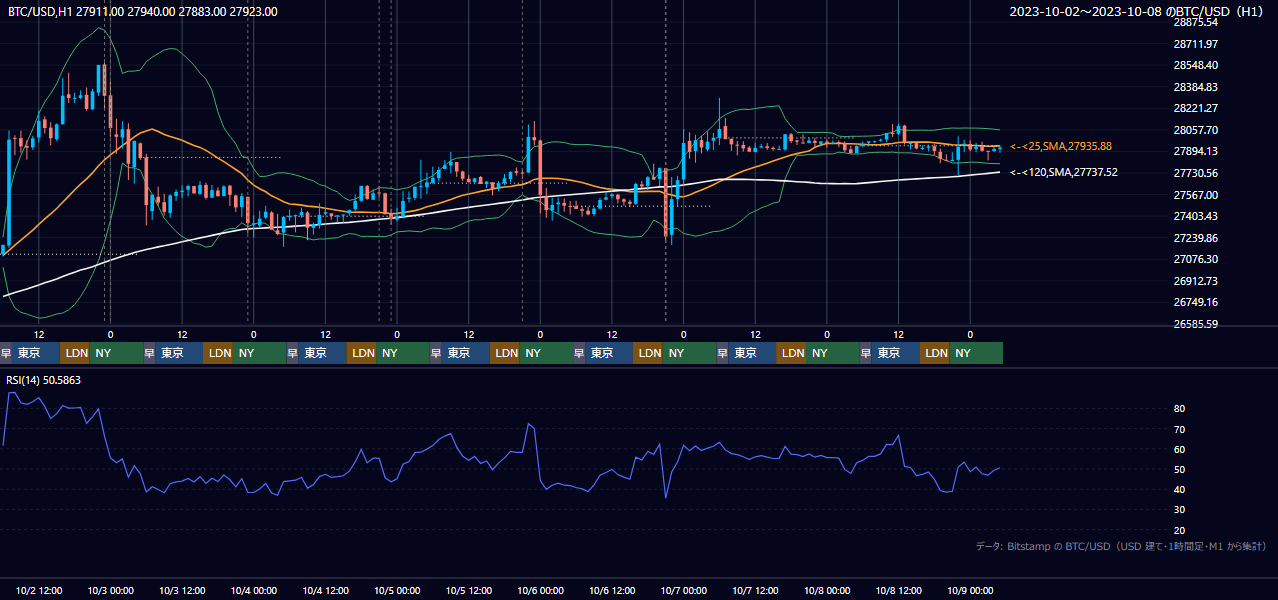Viewport: 1278px width, 600px height.
Task: Click the RSI(14) 50.5863 indicator label
Action: pos(44,380)
